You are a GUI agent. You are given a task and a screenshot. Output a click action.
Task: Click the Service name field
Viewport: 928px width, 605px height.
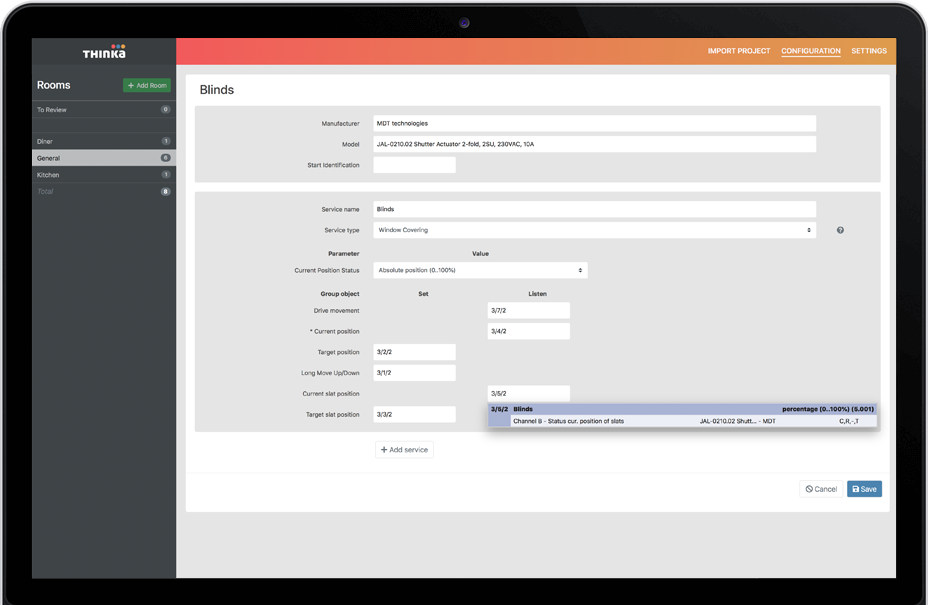[594, 209]
